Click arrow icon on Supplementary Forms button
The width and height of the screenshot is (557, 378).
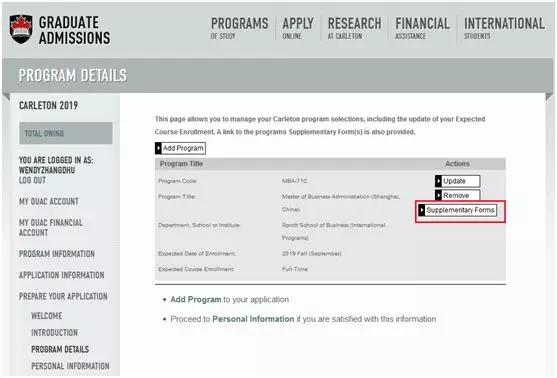coord(422,210)
